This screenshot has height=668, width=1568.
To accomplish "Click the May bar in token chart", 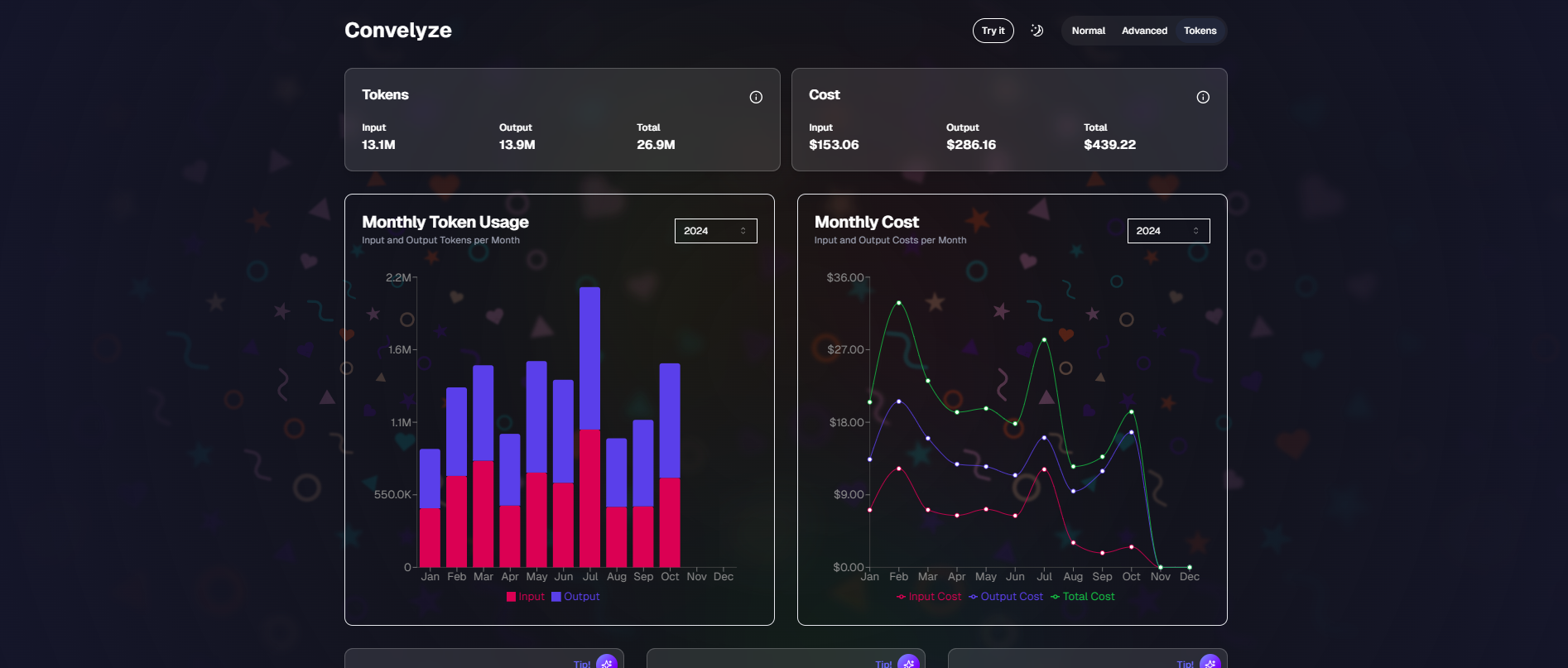I will point(536,464).
